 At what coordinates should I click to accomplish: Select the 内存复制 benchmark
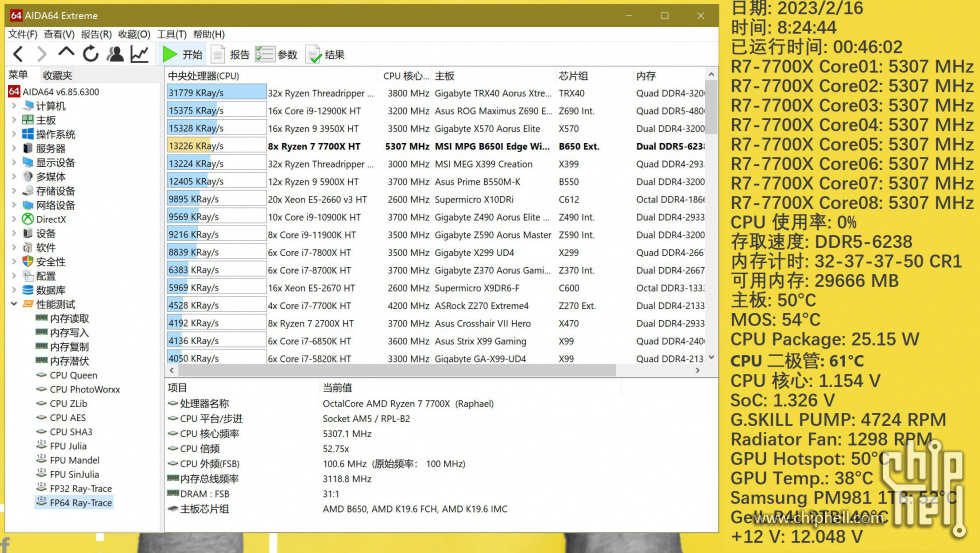[62, 347]
